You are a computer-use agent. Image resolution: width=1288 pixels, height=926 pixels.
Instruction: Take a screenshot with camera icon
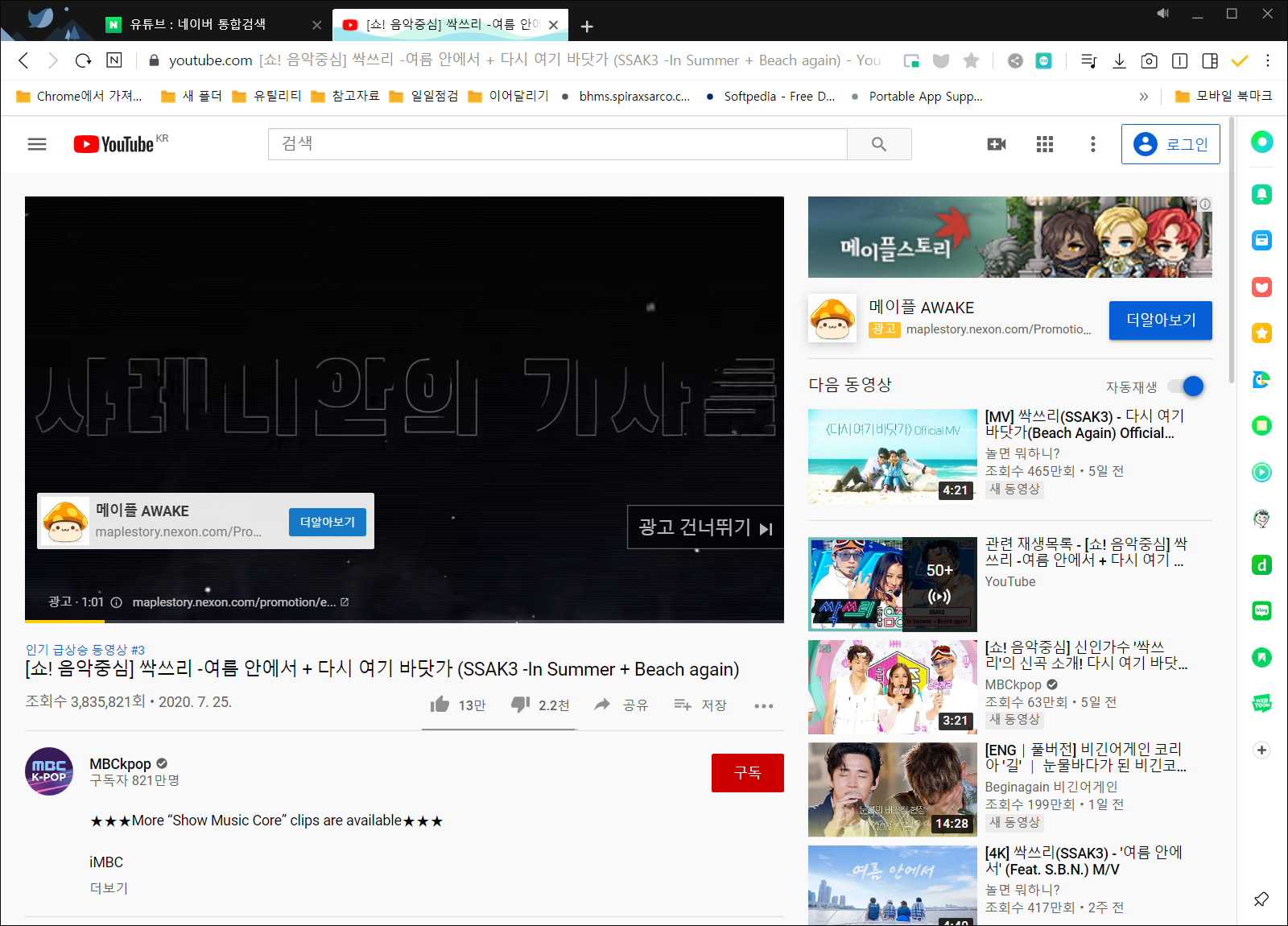[x=1150, y=60]
